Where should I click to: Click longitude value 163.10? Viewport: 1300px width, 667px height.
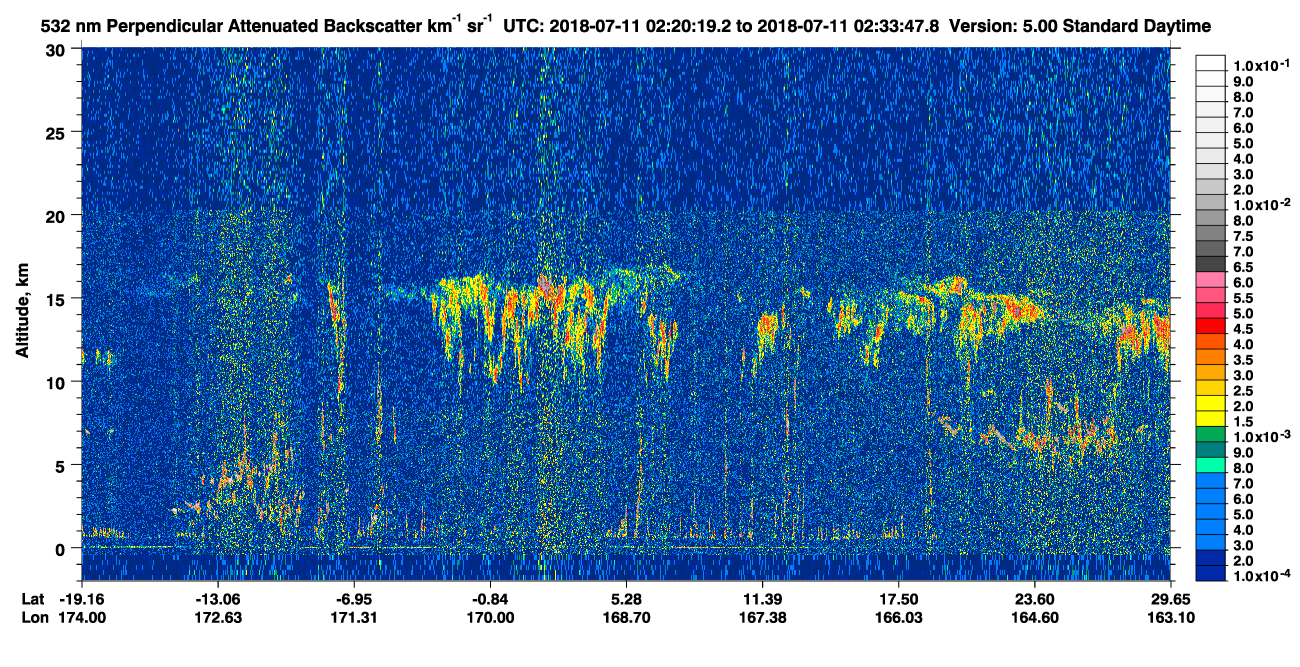pyautogui.click(x=1171, y=617)
